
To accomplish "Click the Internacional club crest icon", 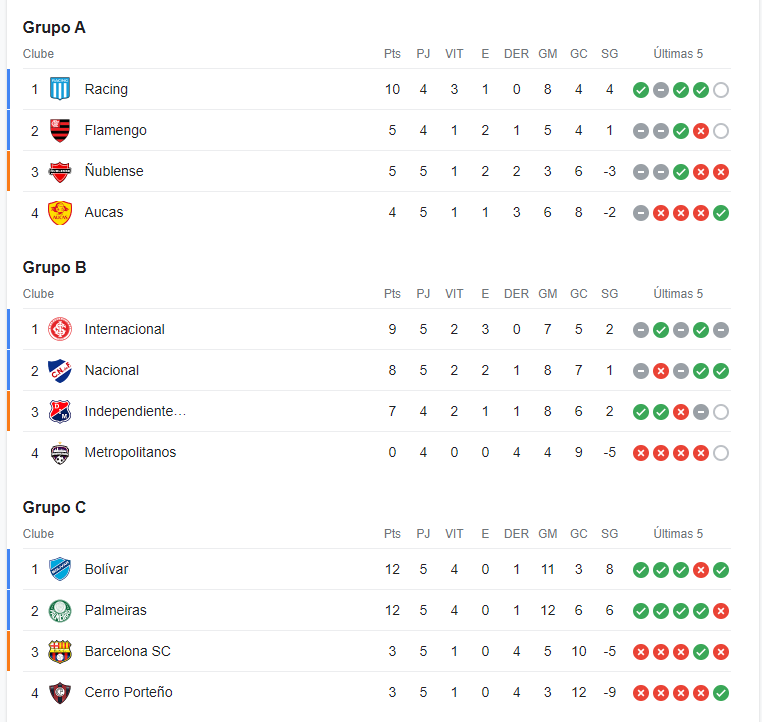I will point(60,329).
